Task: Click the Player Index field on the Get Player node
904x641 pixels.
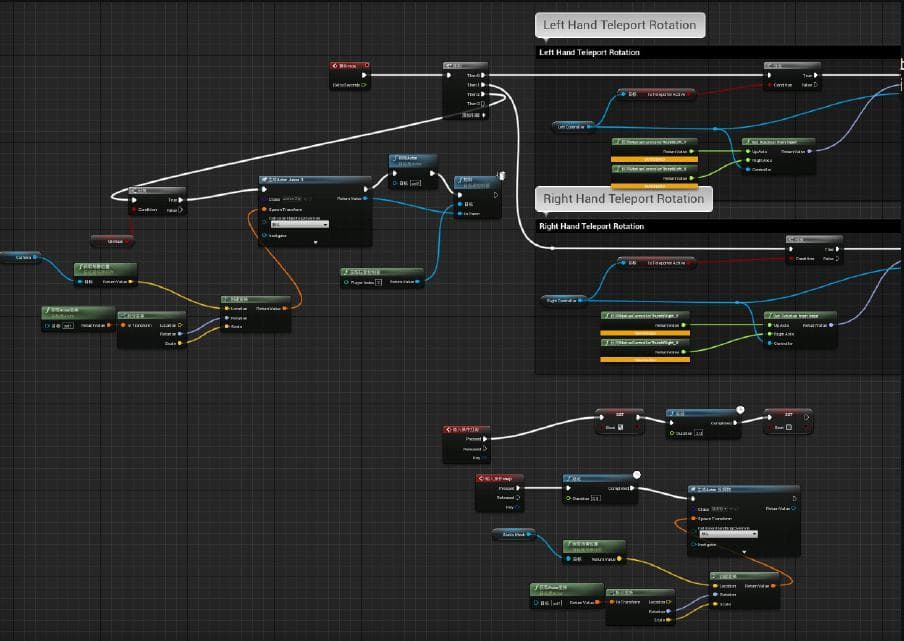Action: 379,282
